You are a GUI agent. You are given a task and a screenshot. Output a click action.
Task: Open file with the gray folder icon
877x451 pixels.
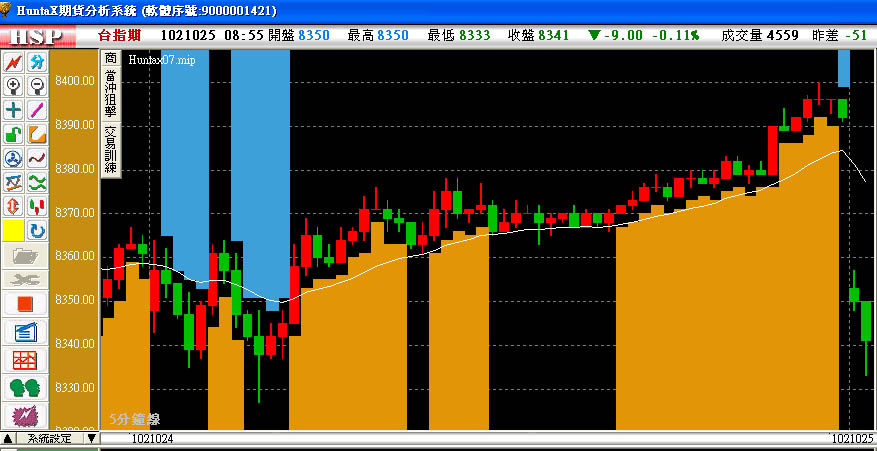point(26,255)
